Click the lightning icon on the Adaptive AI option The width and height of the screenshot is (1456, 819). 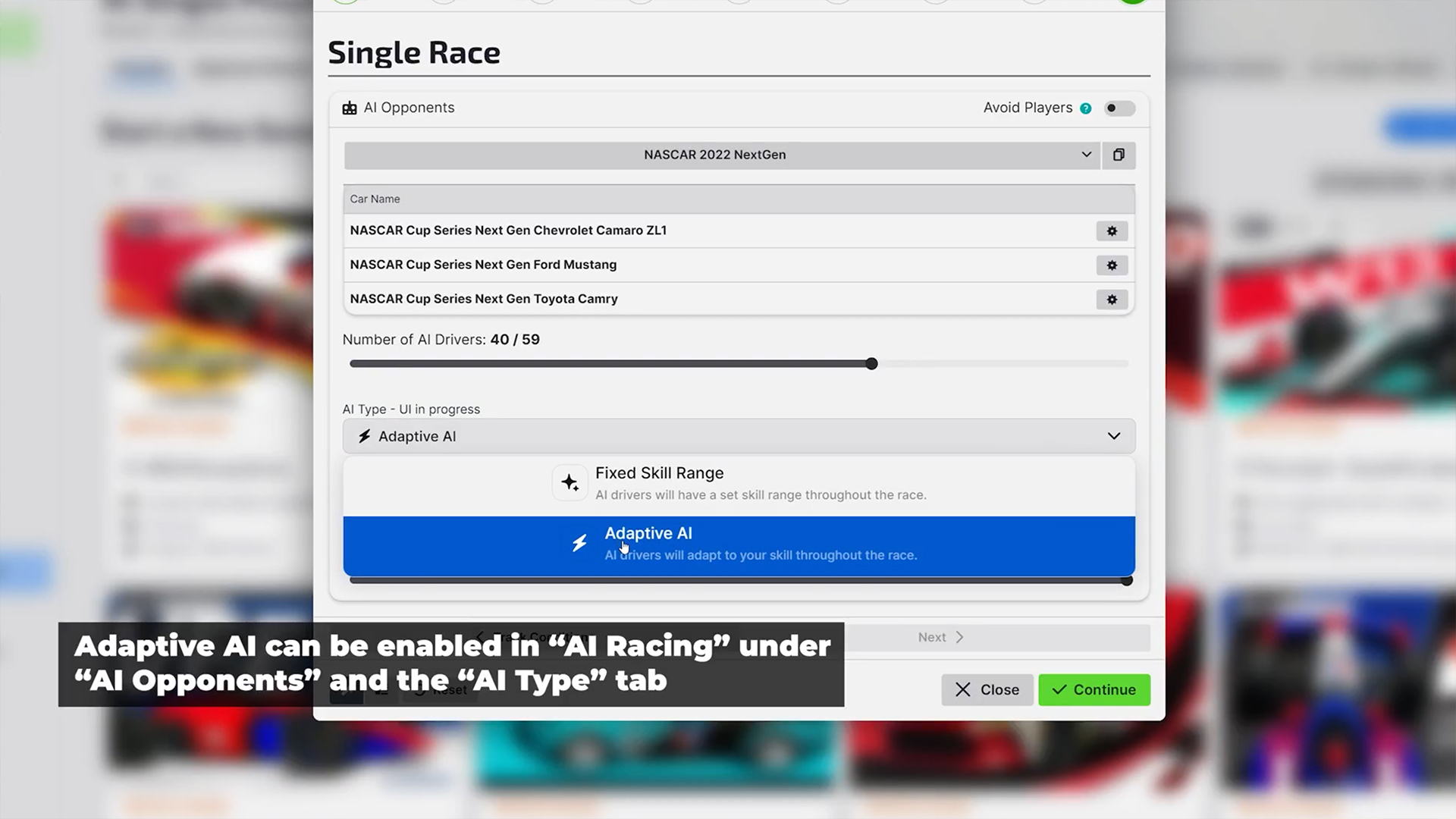579,541
